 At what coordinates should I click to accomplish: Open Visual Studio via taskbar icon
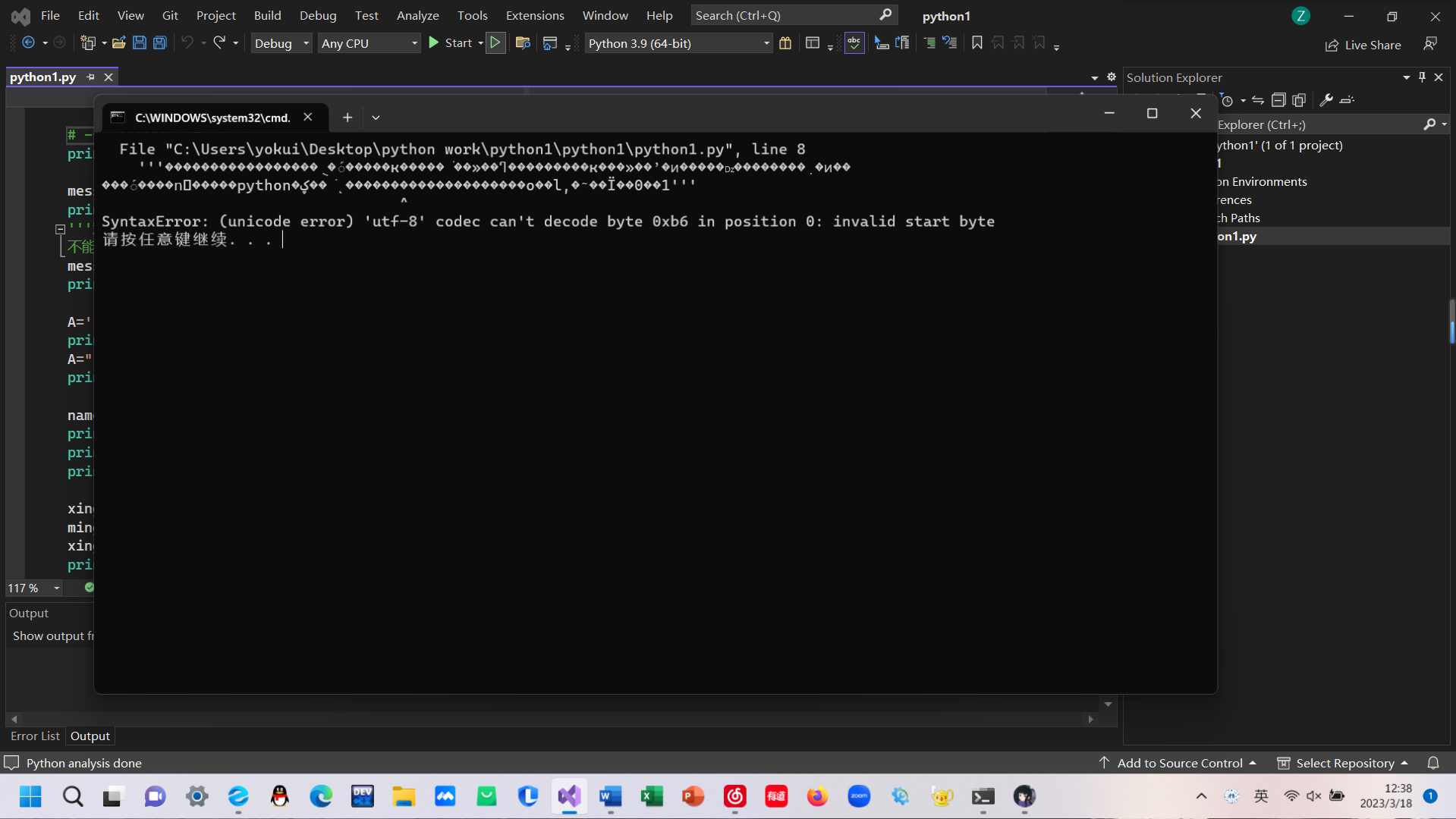568,796
